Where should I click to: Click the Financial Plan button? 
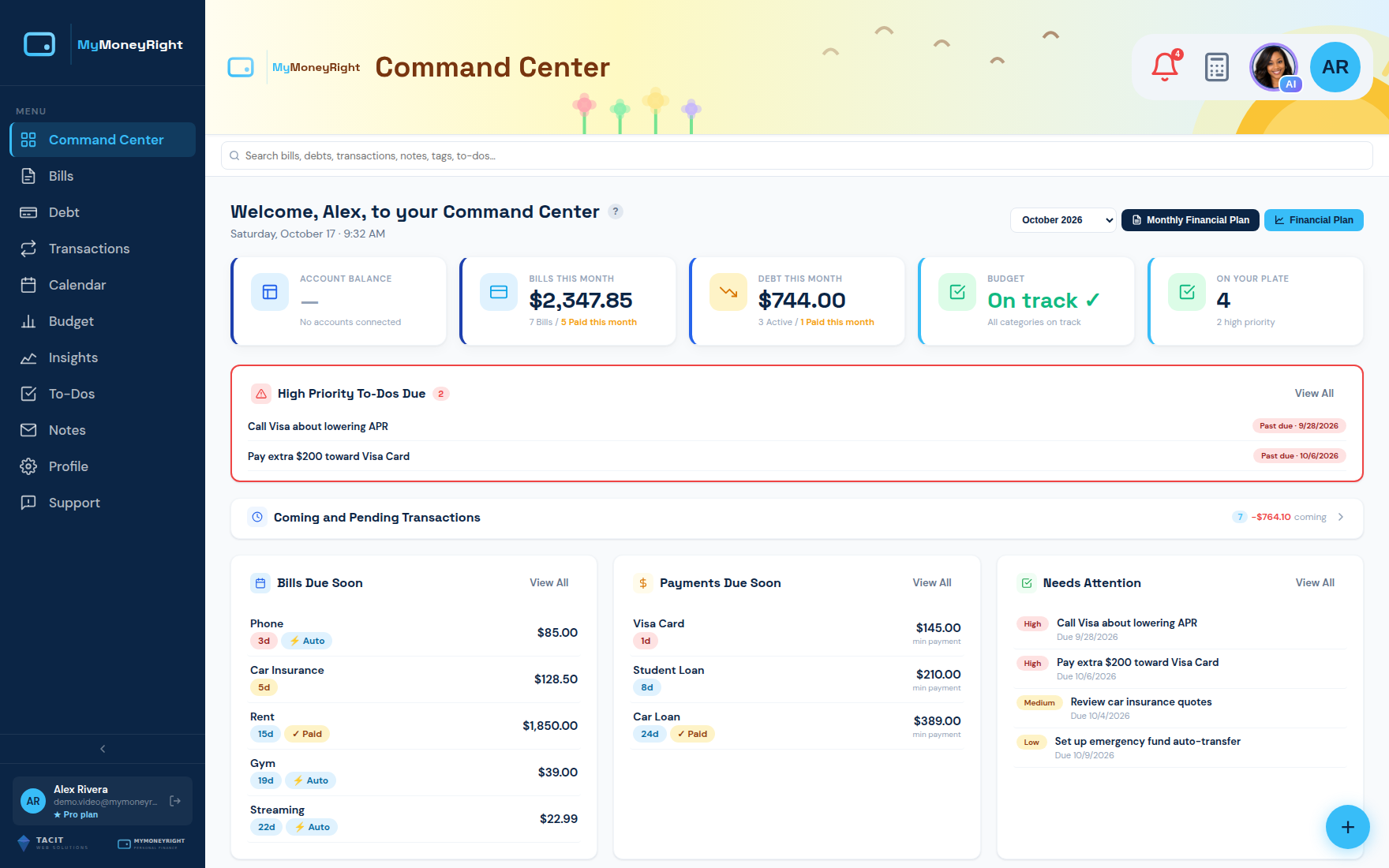1314,220
